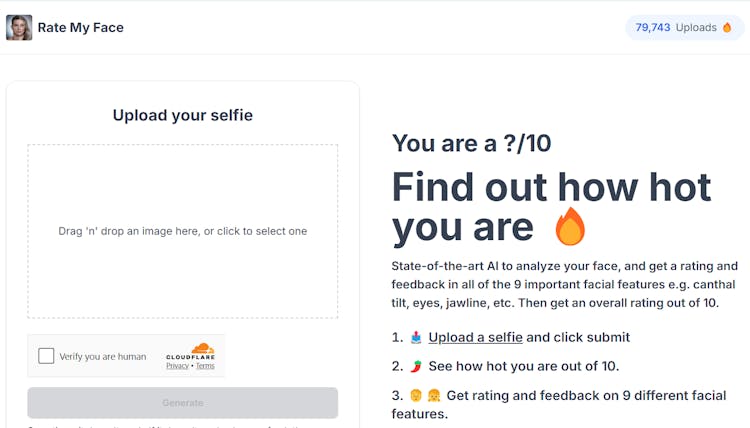
Task: Click the 79,743 Uploads counter badge
Action: [x=684, y=27]
